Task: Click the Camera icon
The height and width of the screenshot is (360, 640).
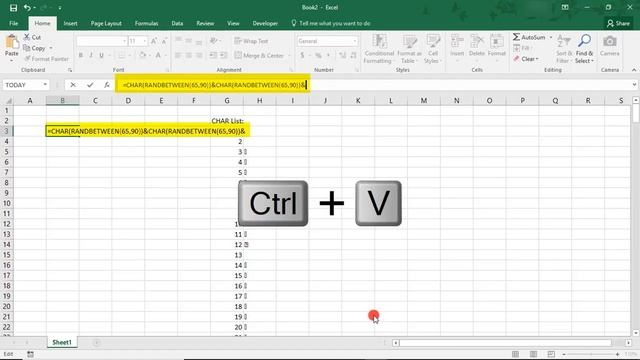Action: coord(610,41)
